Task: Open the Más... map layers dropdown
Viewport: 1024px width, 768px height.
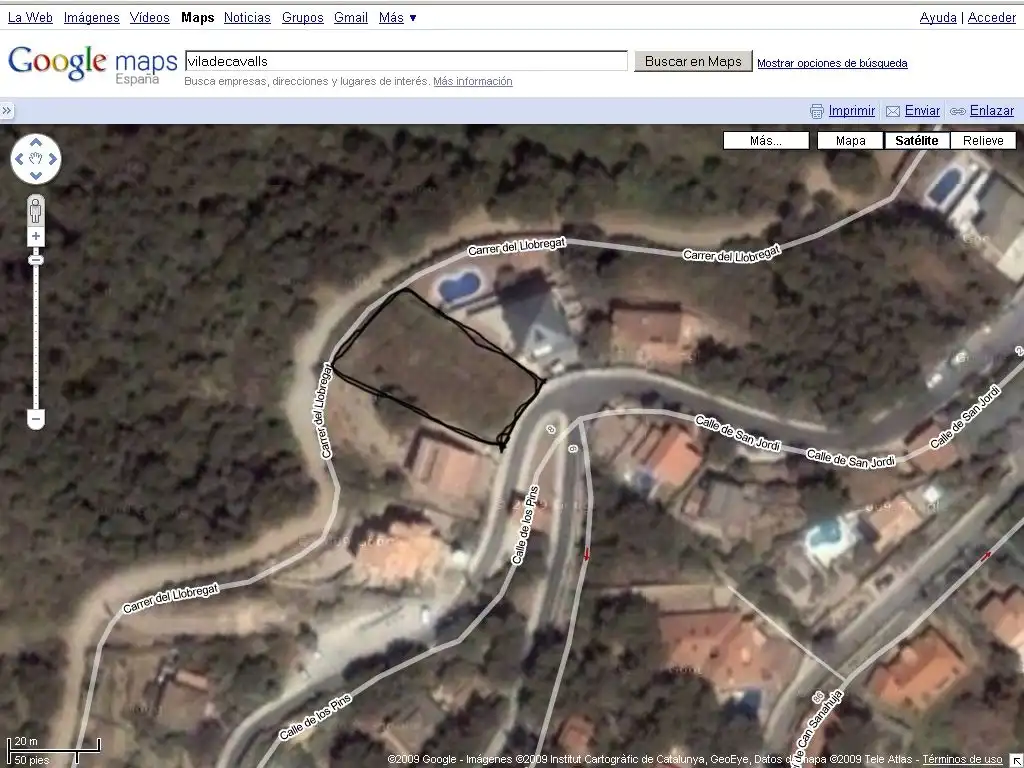Action: tap(766, 140)
